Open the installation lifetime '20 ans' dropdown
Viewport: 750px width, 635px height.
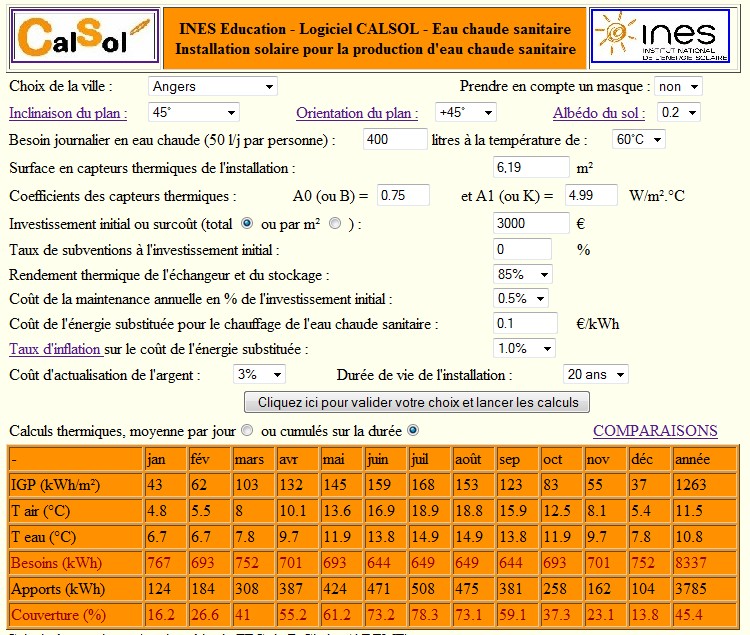tap(596, 375)
